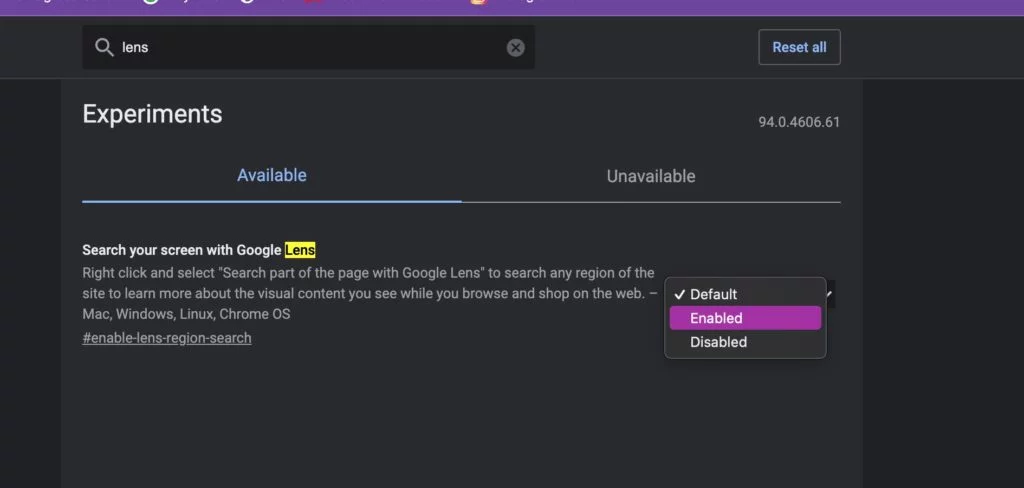Choose Enabled from the dropdown list
Screen dimensions: 1024x488
coord(745,318)
